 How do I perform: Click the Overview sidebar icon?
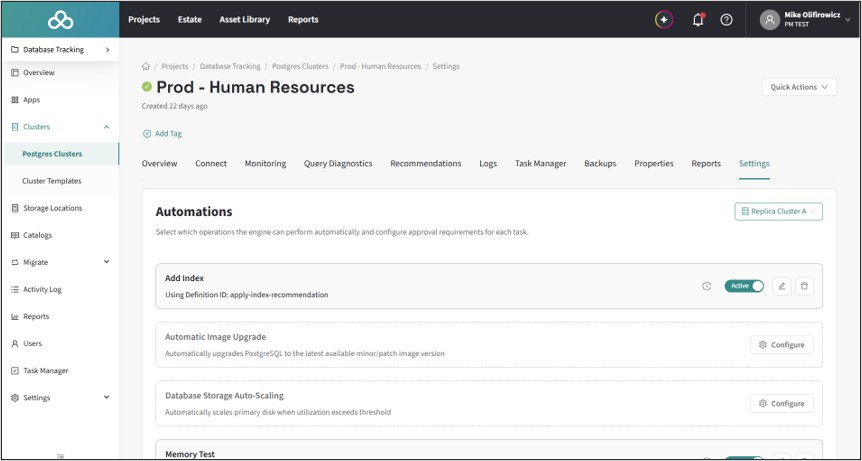(15, 73)
